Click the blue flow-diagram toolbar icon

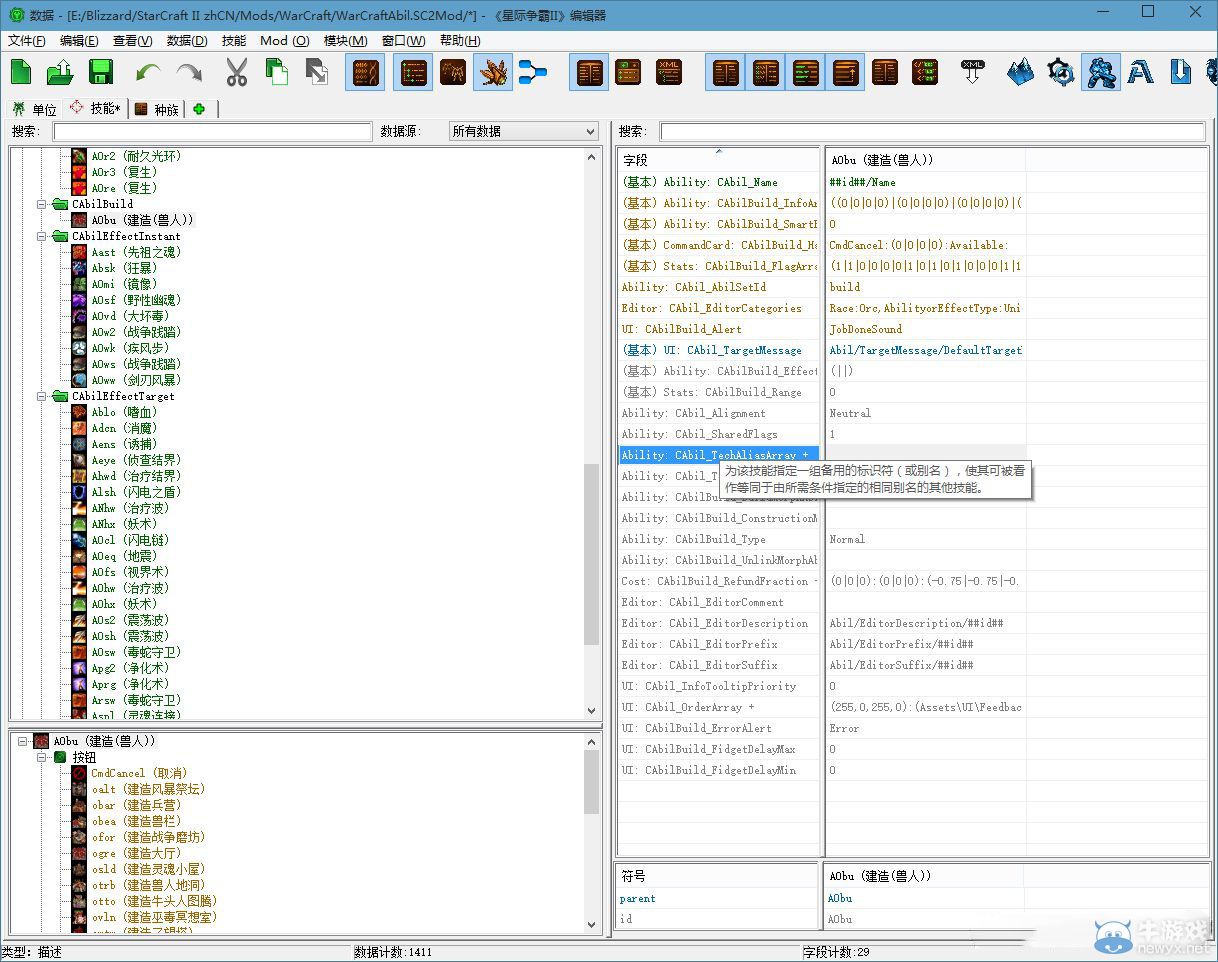[533, 72]
